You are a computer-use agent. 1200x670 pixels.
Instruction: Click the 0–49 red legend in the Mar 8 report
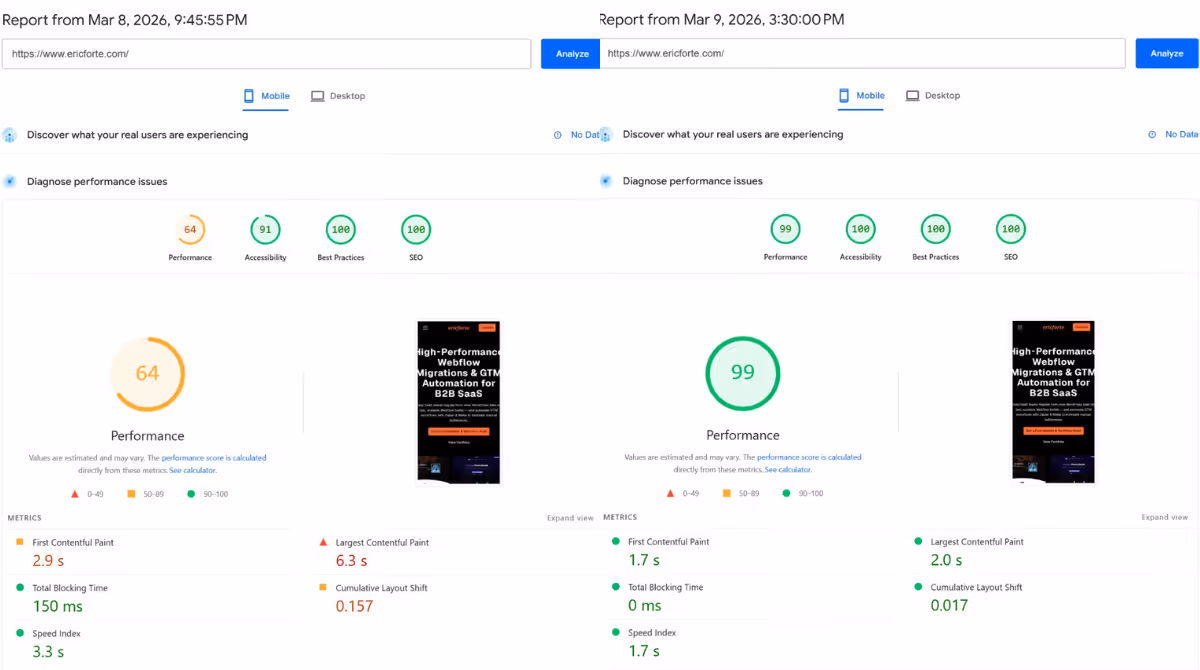[x=85, y=494]
